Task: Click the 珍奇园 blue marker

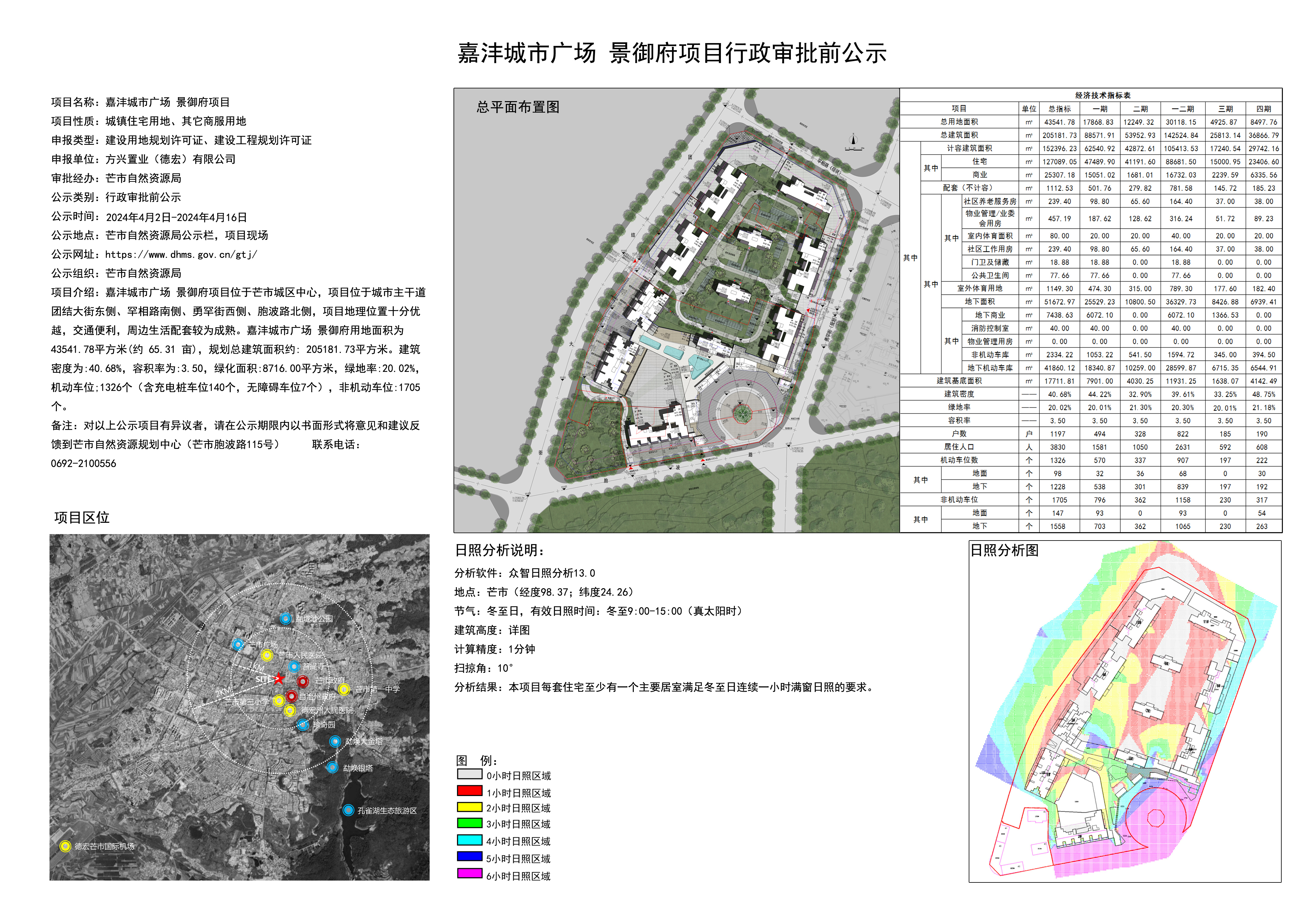Action: [x=303, y=724]
